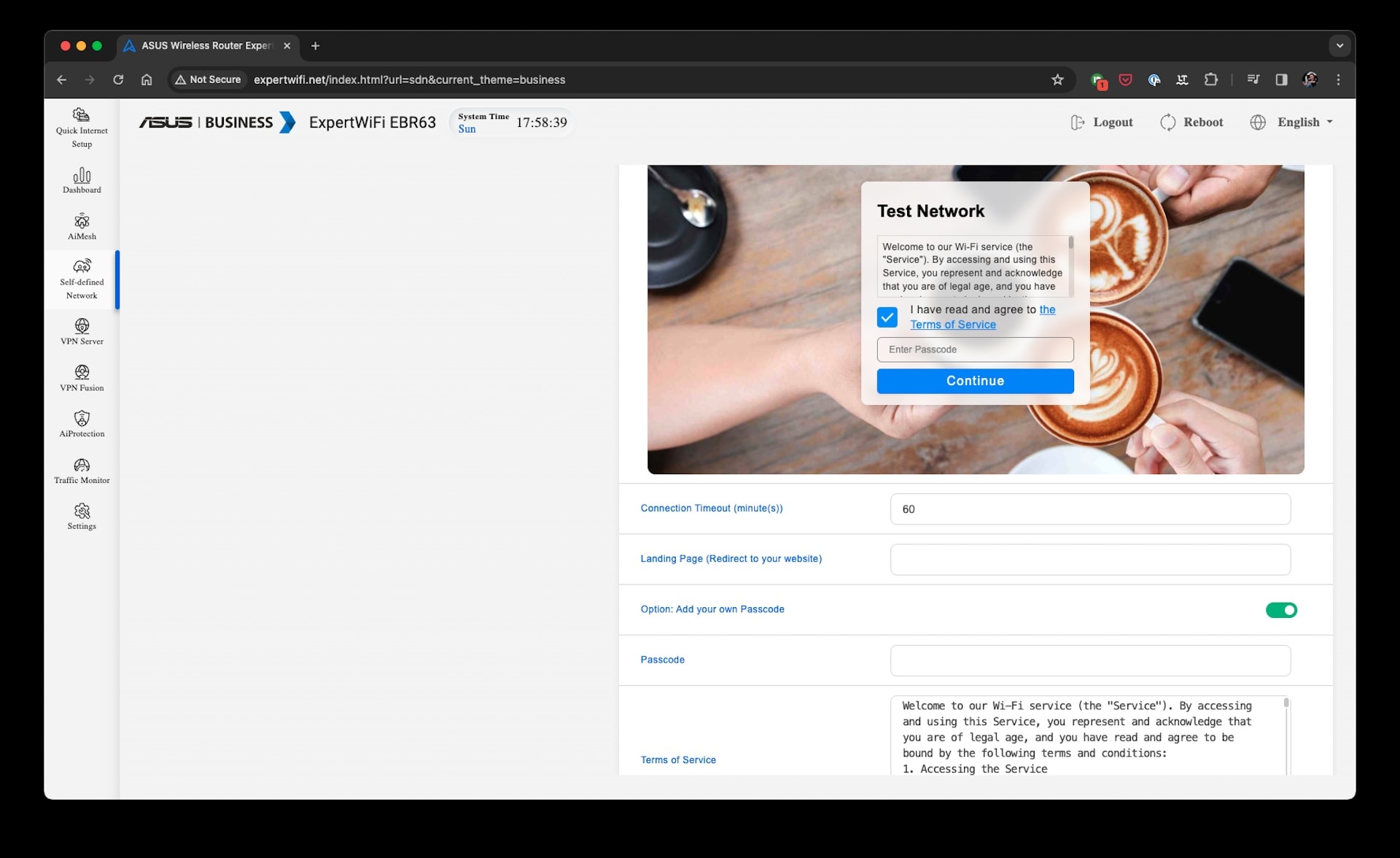Click the Logout menu item
Image resolution: width=1400 pixels, height=858 pixels.
tap(1101, 122)
